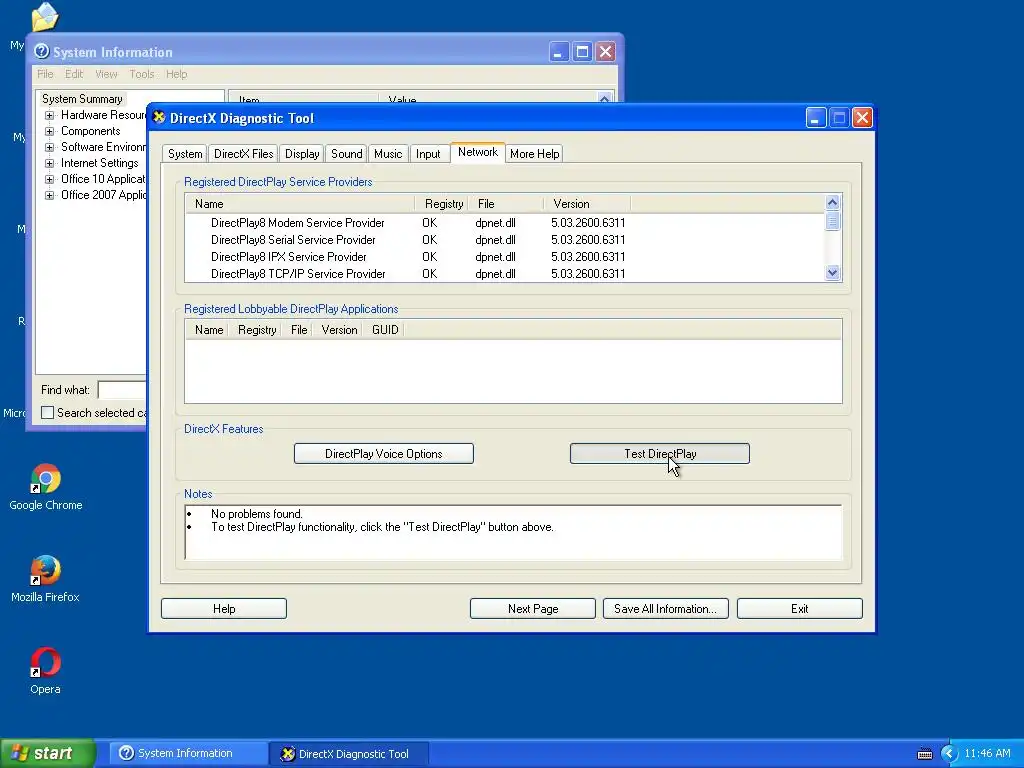Open Edit menu in System Information
This screenshot has height=768, width=1024.
click(74, 74)
